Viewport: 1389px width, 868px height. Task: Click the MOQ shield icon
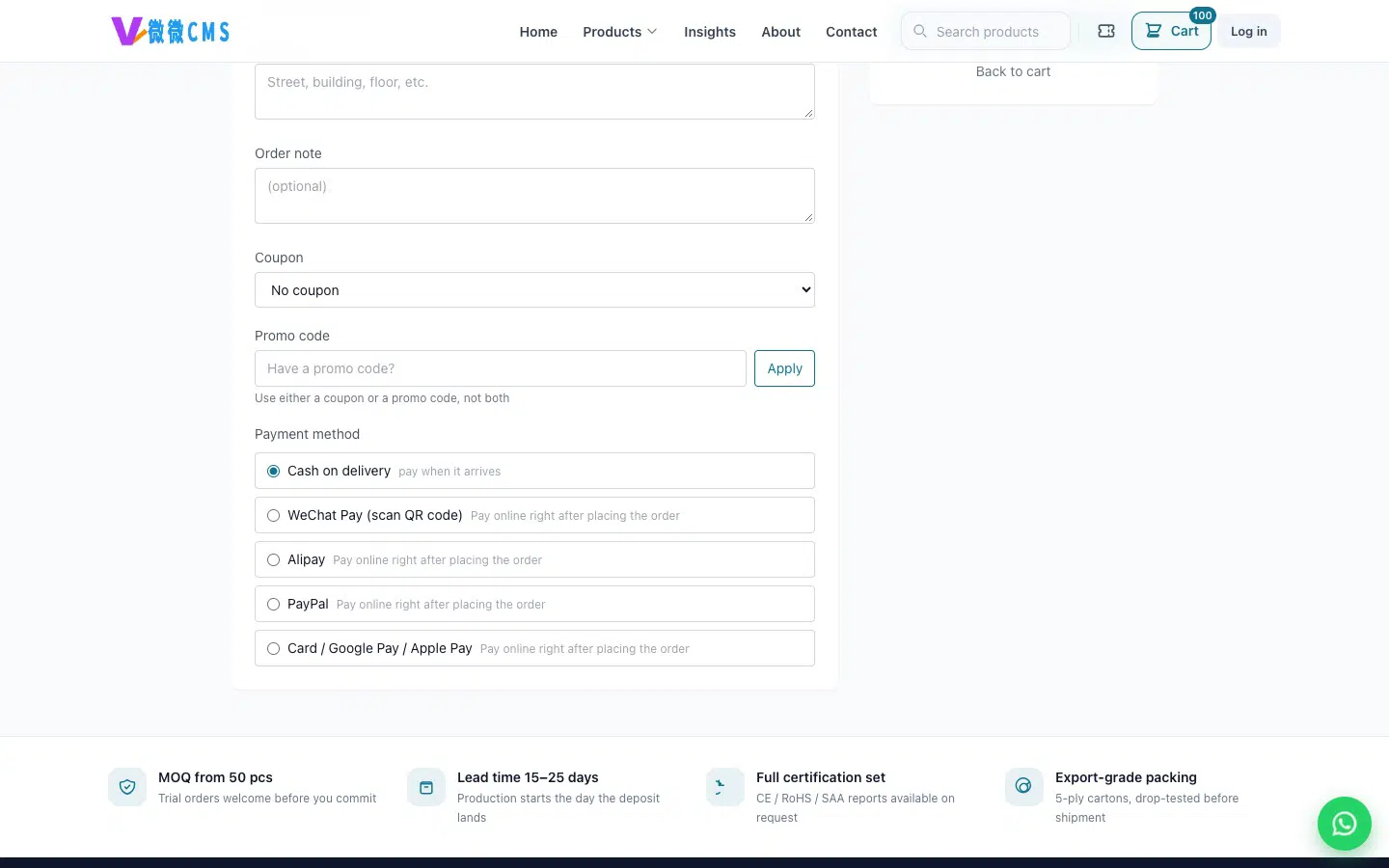click(x=127, y=787)
